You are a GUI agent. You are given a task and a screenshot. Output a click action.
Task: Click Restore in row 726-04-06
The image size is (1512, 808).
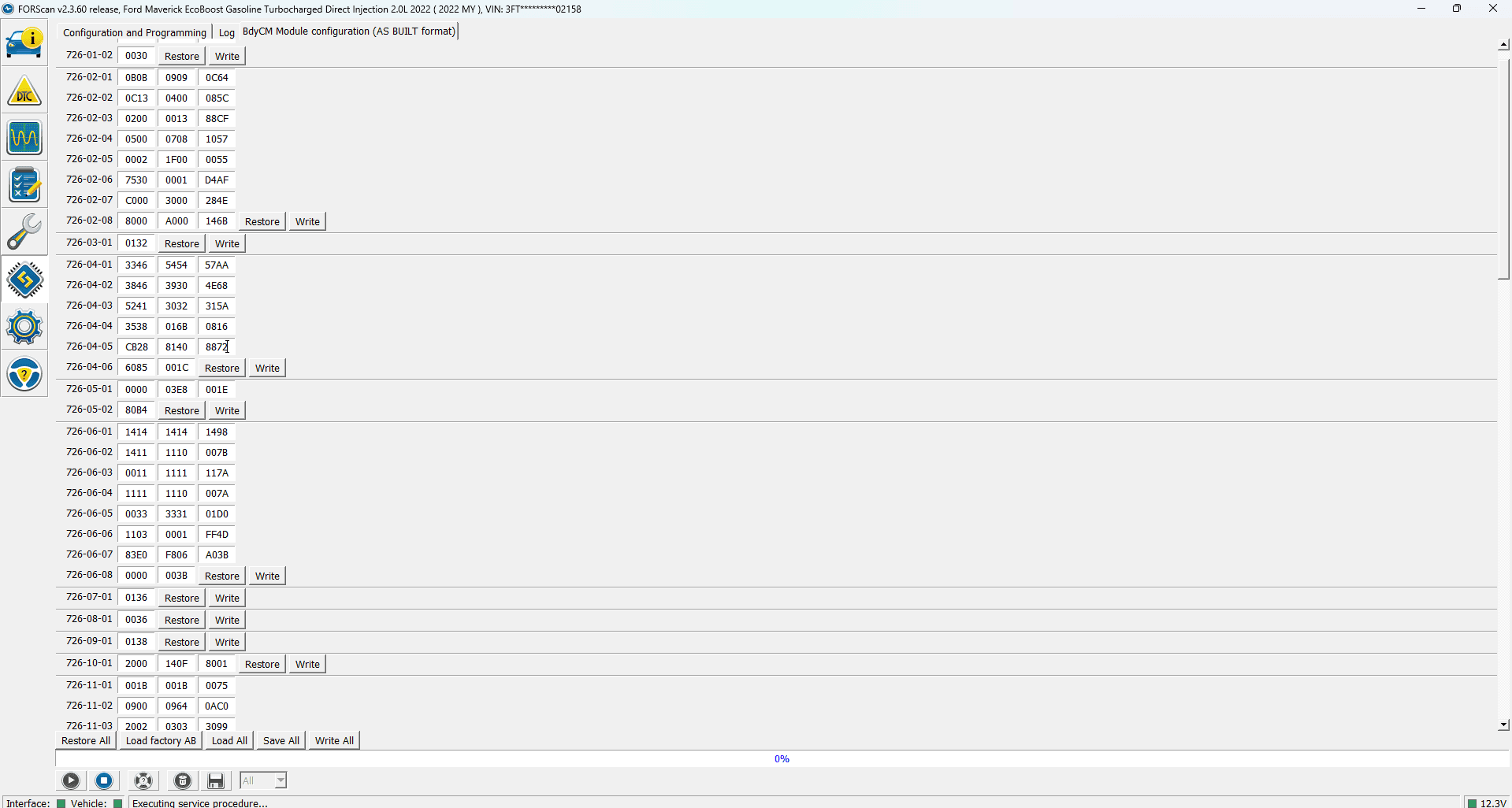[222, 368]
